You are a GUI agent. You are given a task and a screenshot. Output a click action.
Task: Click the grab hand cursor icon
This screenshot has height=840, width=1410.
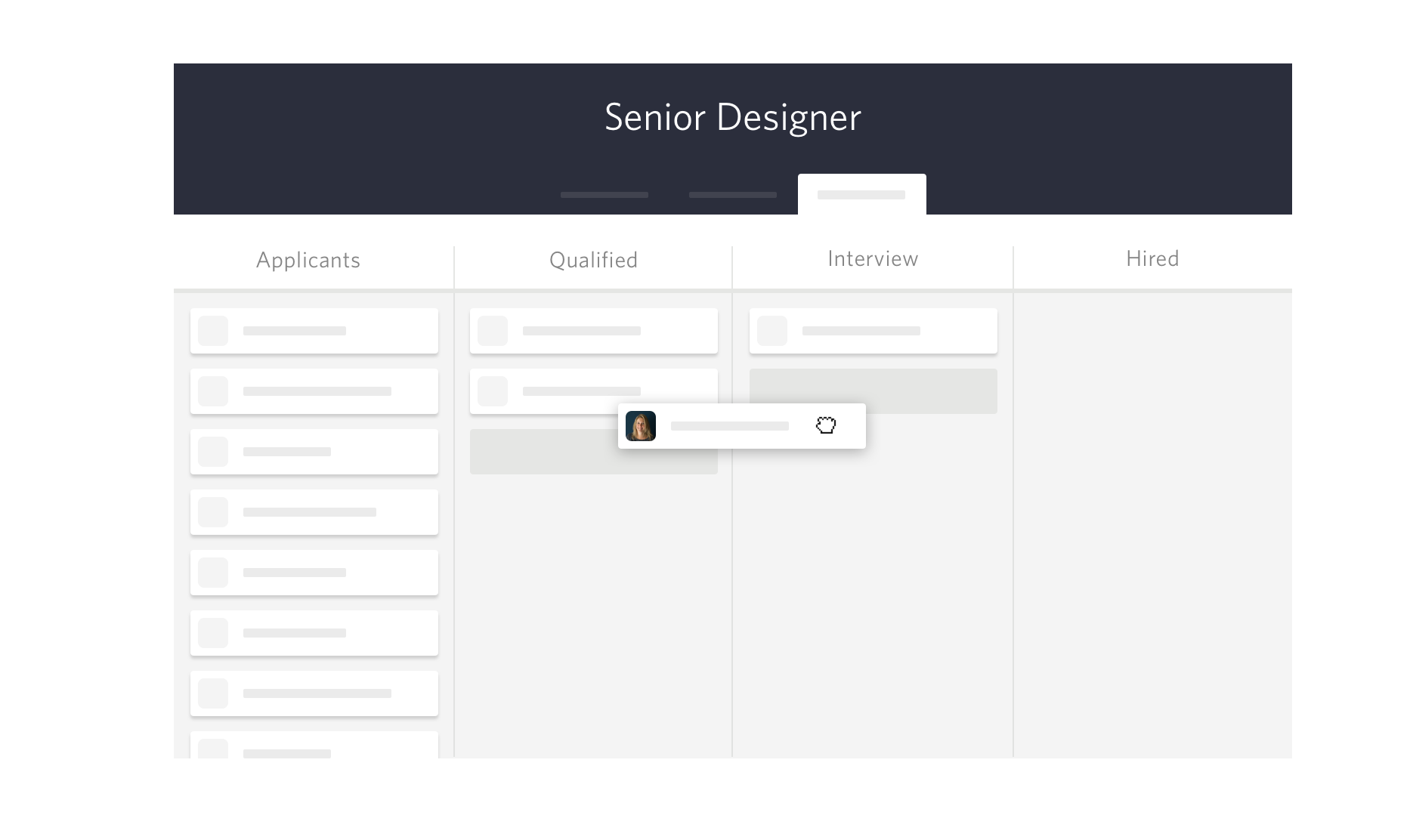[x=826, y=425]
